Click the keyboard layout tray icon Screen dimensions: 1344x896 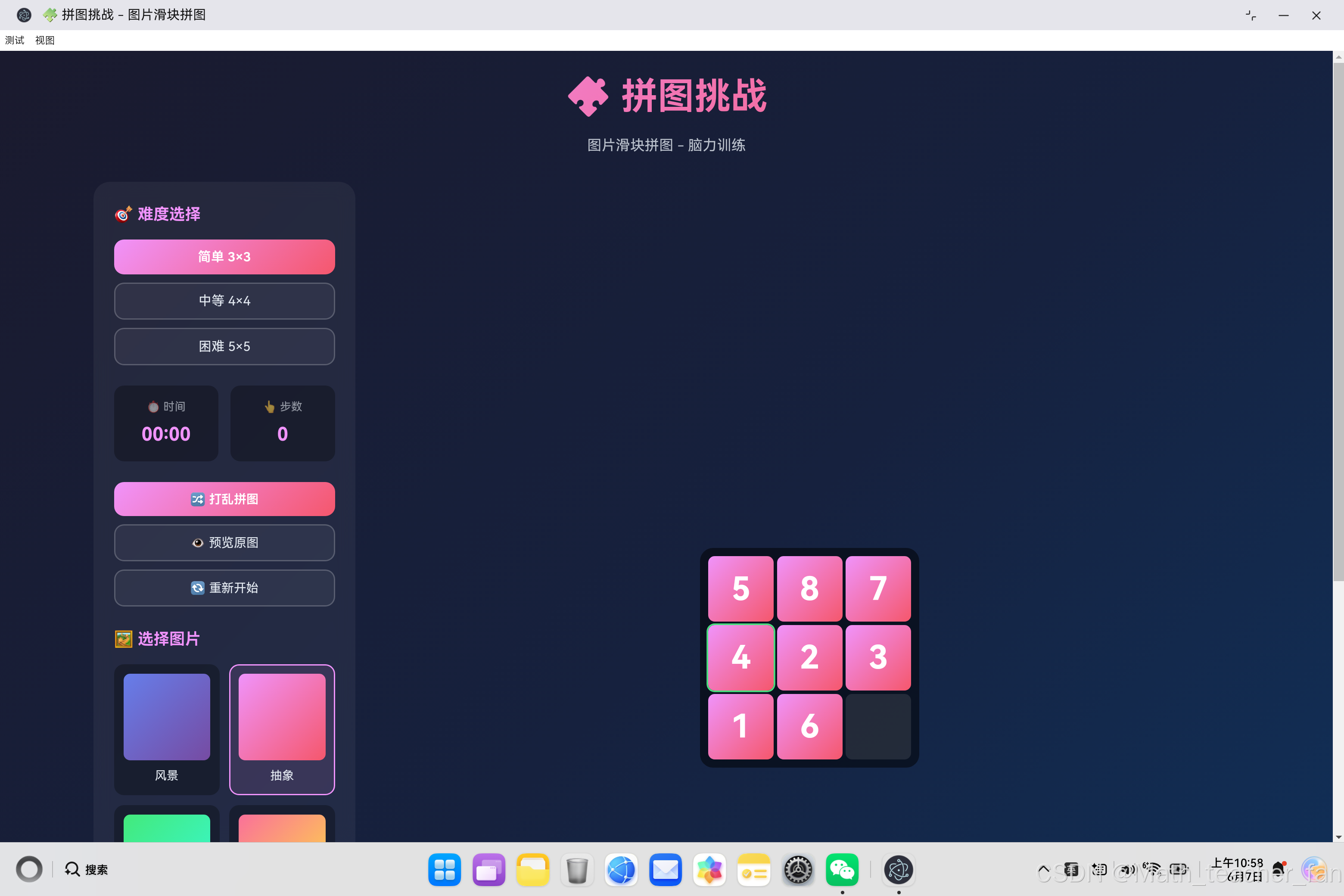[1099, 869]
